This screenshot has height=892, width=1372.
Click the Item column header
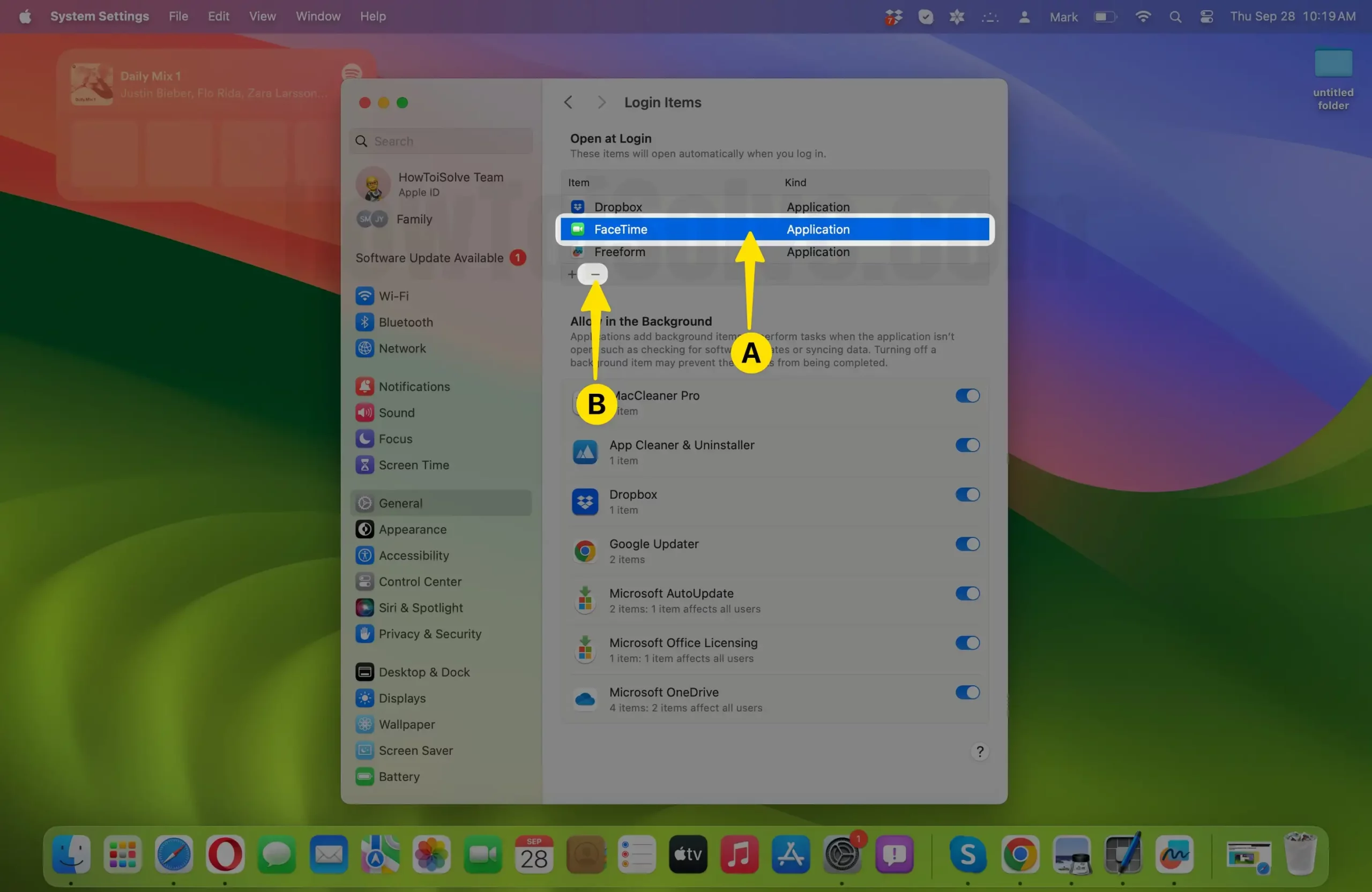point(578,183)
